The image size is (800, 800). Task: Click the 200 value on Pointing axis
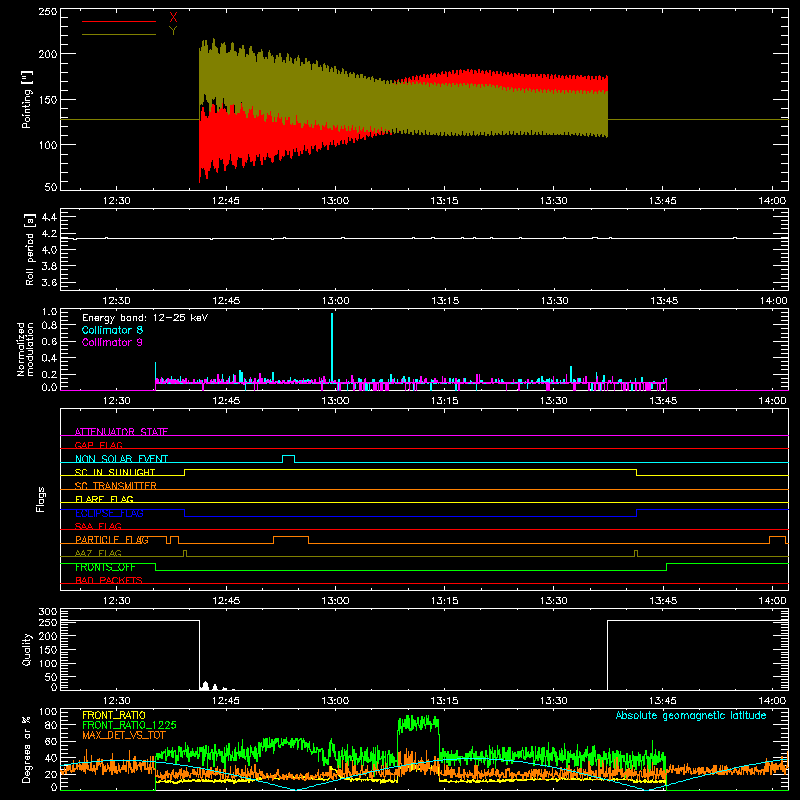pos(47,54)
